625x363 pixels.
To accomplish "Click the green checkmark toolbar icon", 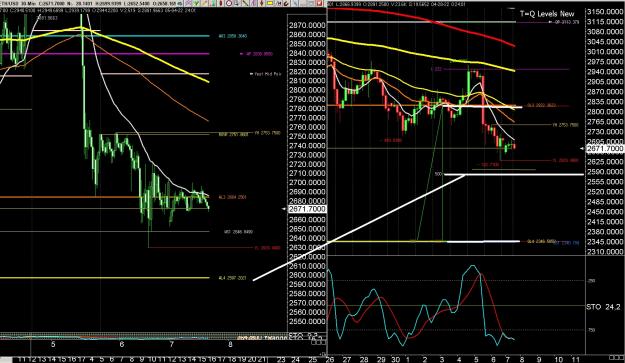I will point(196,3).
